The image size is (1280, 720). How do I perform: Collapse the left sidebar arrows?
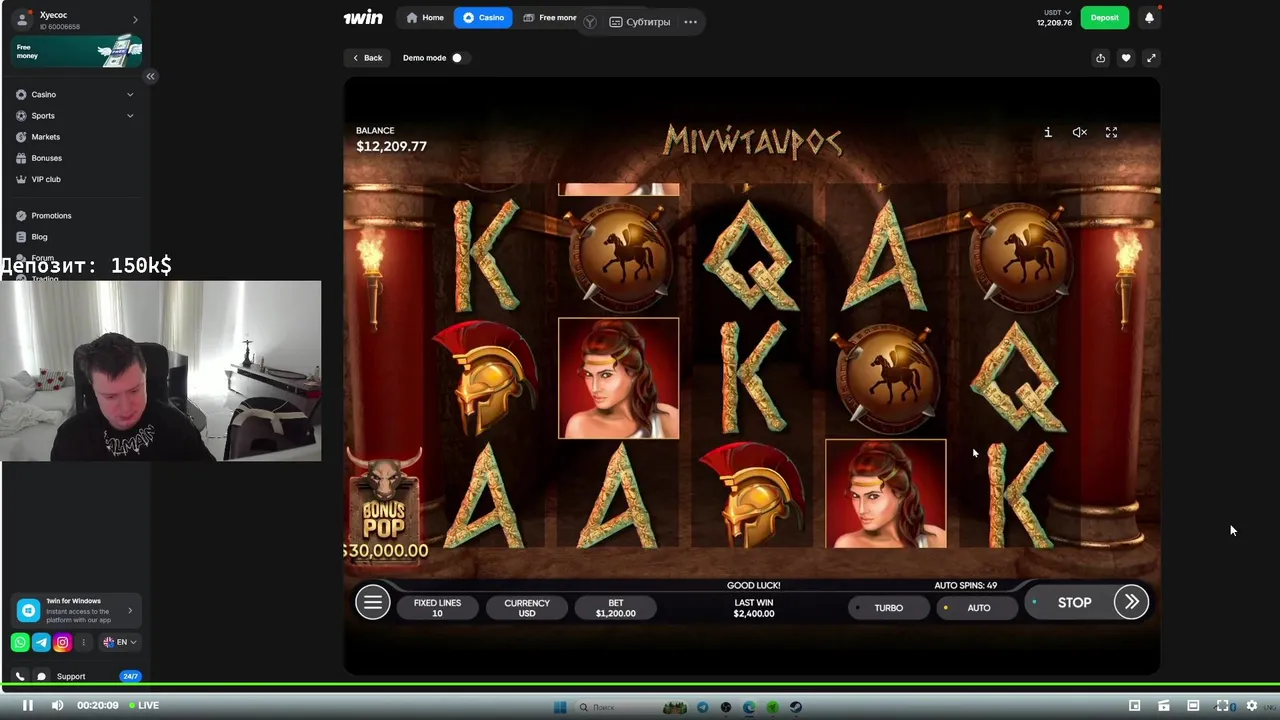point(150,76)
